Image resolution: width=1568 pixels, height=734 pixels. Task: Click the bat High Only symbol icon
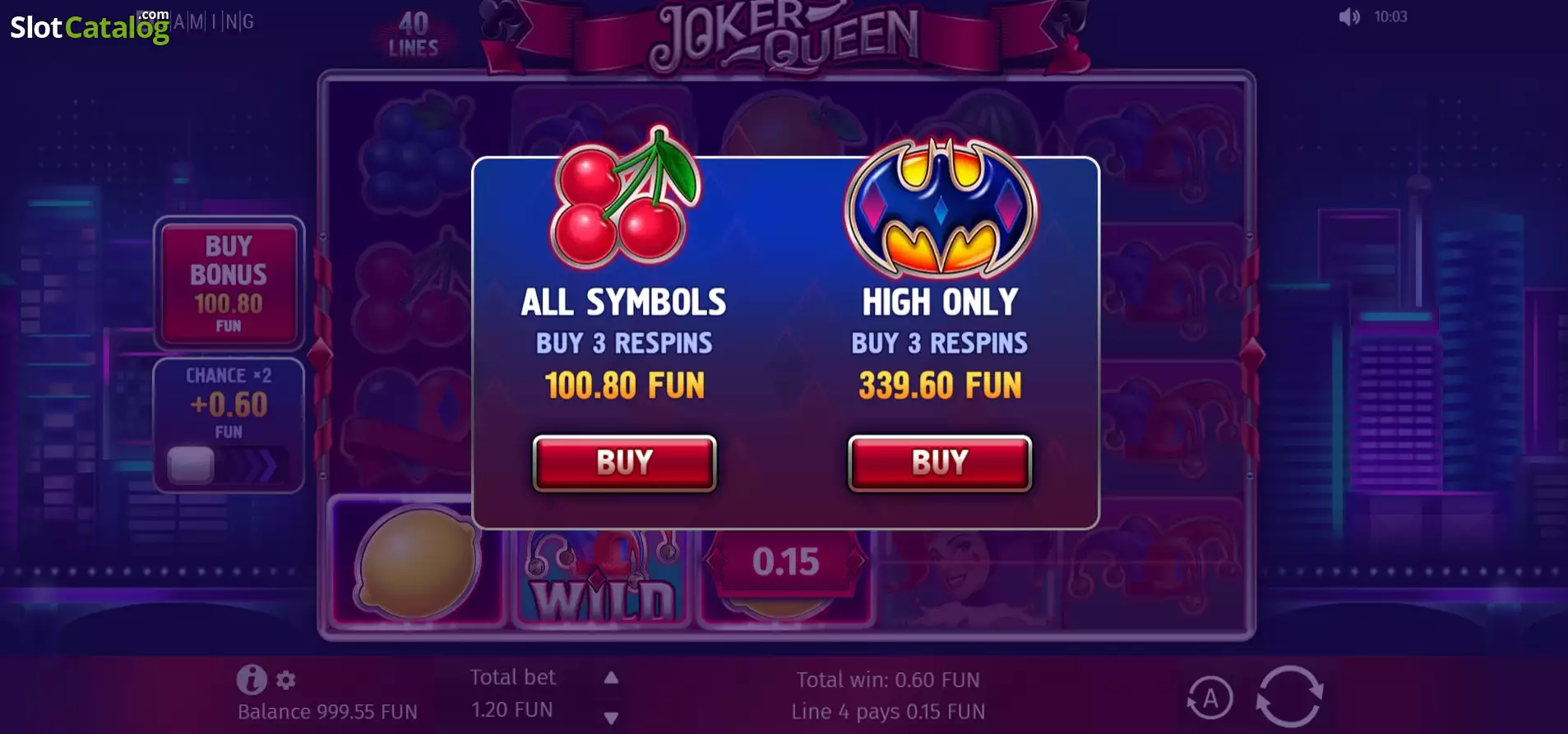[941, 207]
